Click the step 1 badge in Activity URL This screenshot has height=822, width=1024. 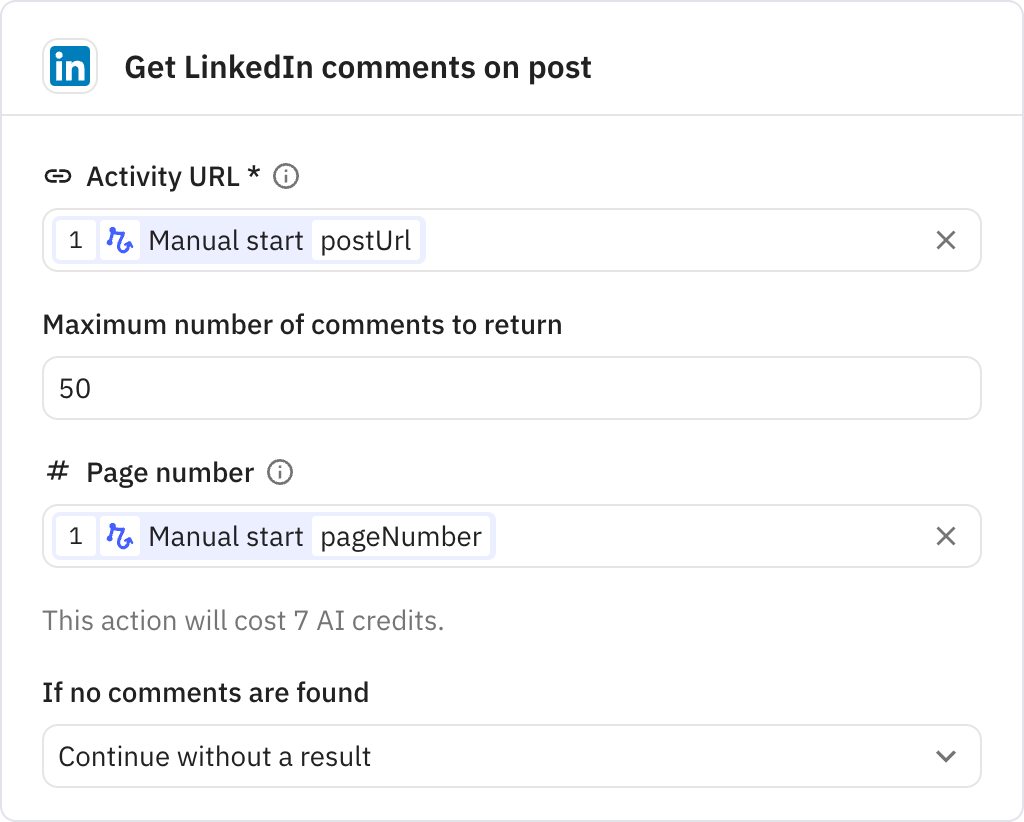pyautogui.click(x=76, y=240)
